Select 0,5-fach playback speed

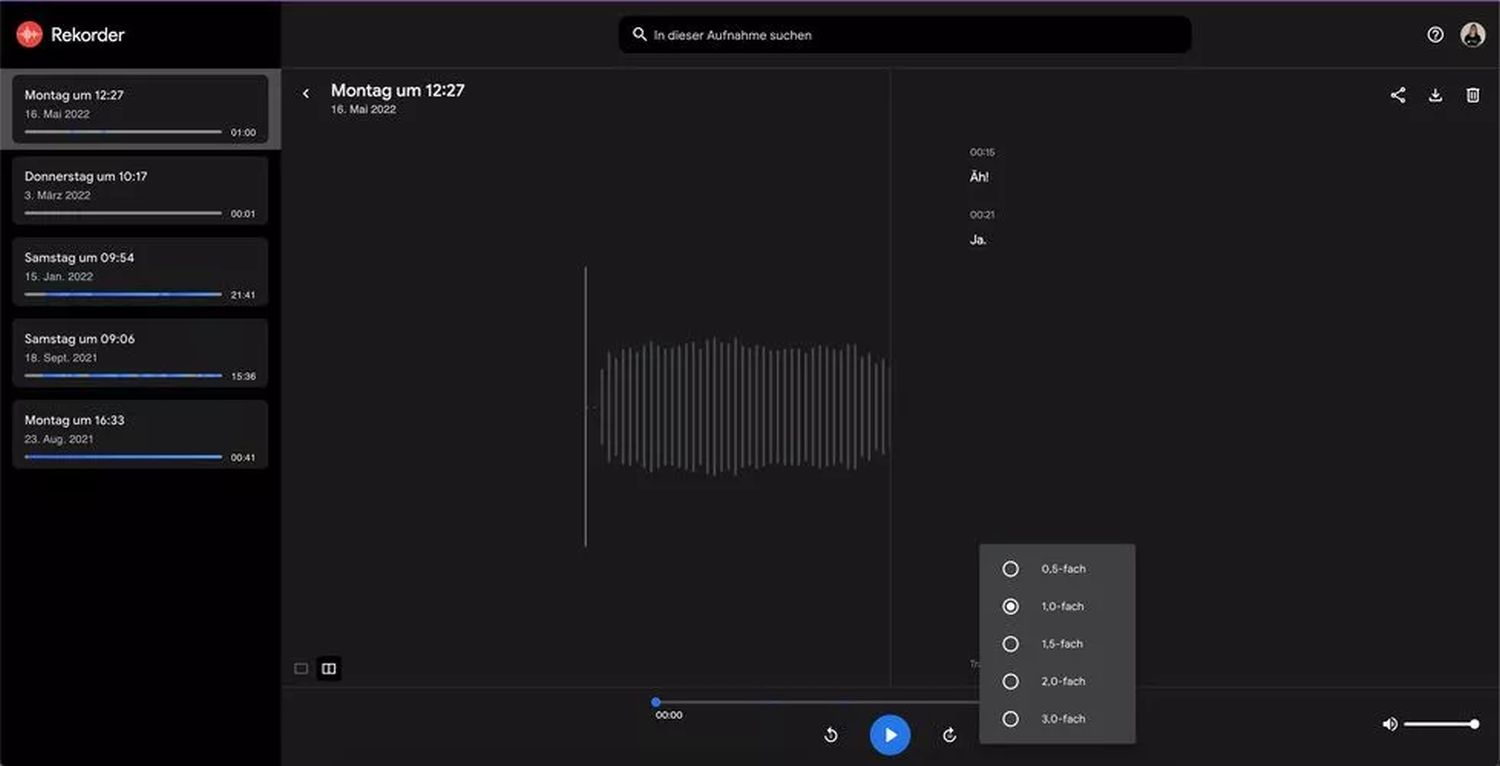tap(1011, 569)
